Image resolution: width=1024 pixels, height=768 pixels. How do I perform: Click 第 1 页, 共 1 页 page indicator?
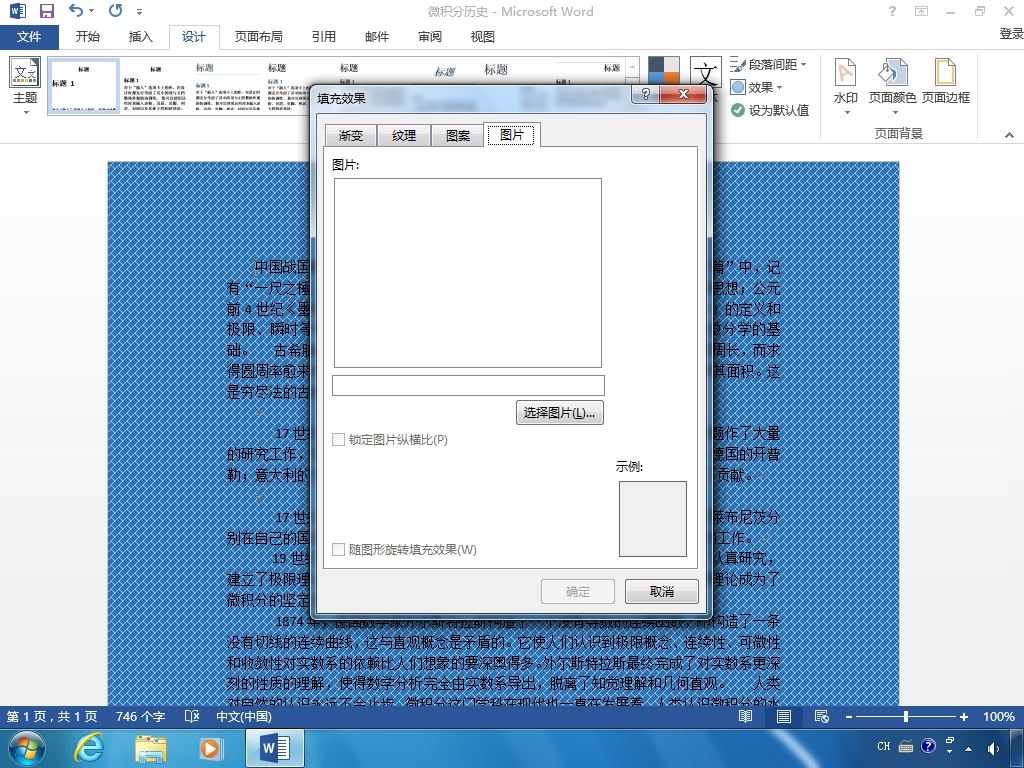[52, 716]
